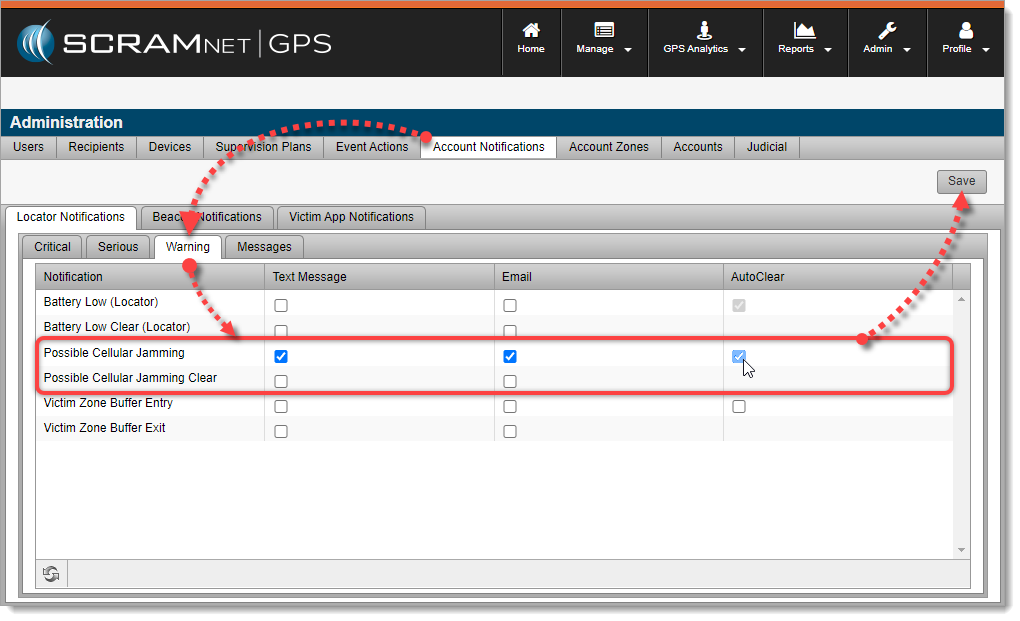Click the Manage list icon
This screenshot has height=621, width=1020.
pos(604,30)
